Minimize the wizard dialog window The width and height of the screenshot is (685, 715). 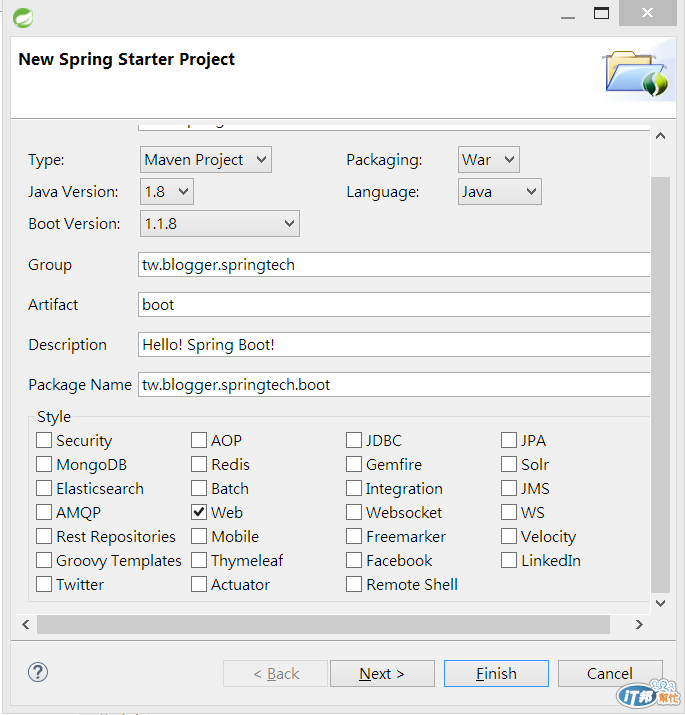(568, 17)
